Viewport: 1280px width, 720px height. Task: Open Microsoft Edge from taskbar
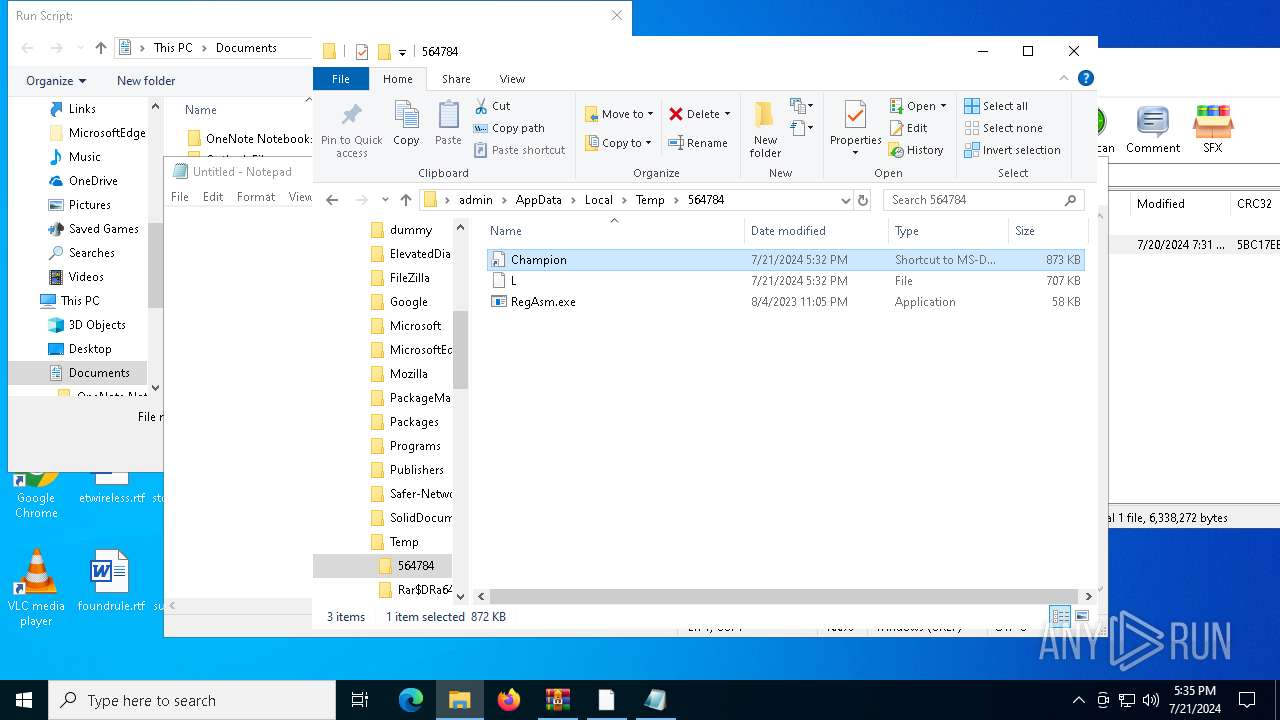coord(411,700)
